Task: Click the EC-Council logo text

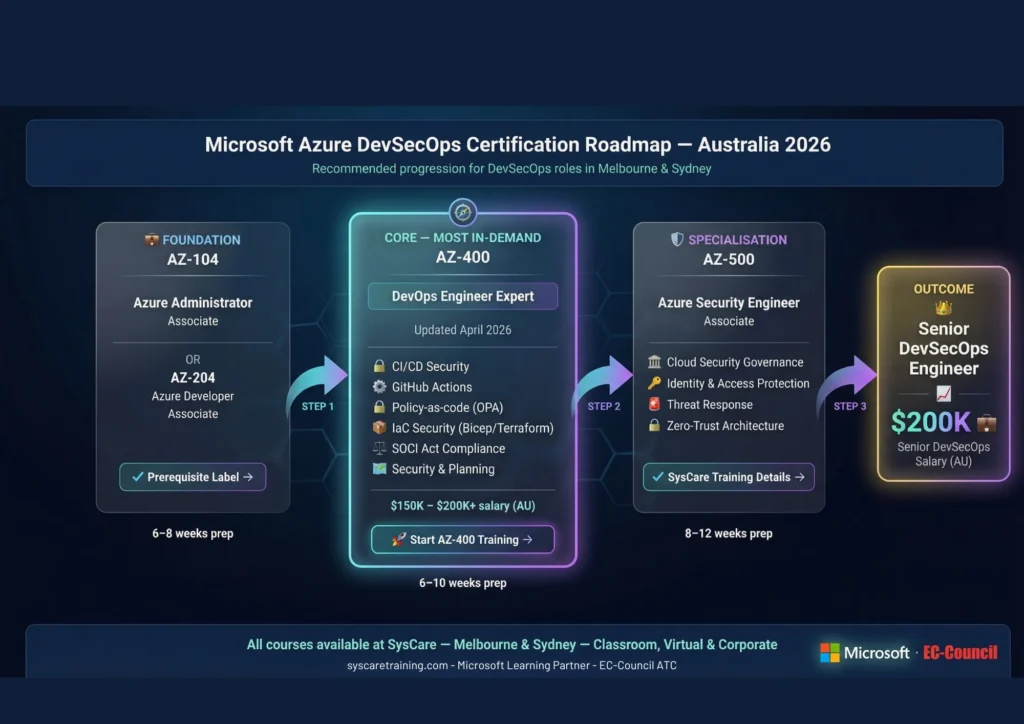Action: coord(960,652)
